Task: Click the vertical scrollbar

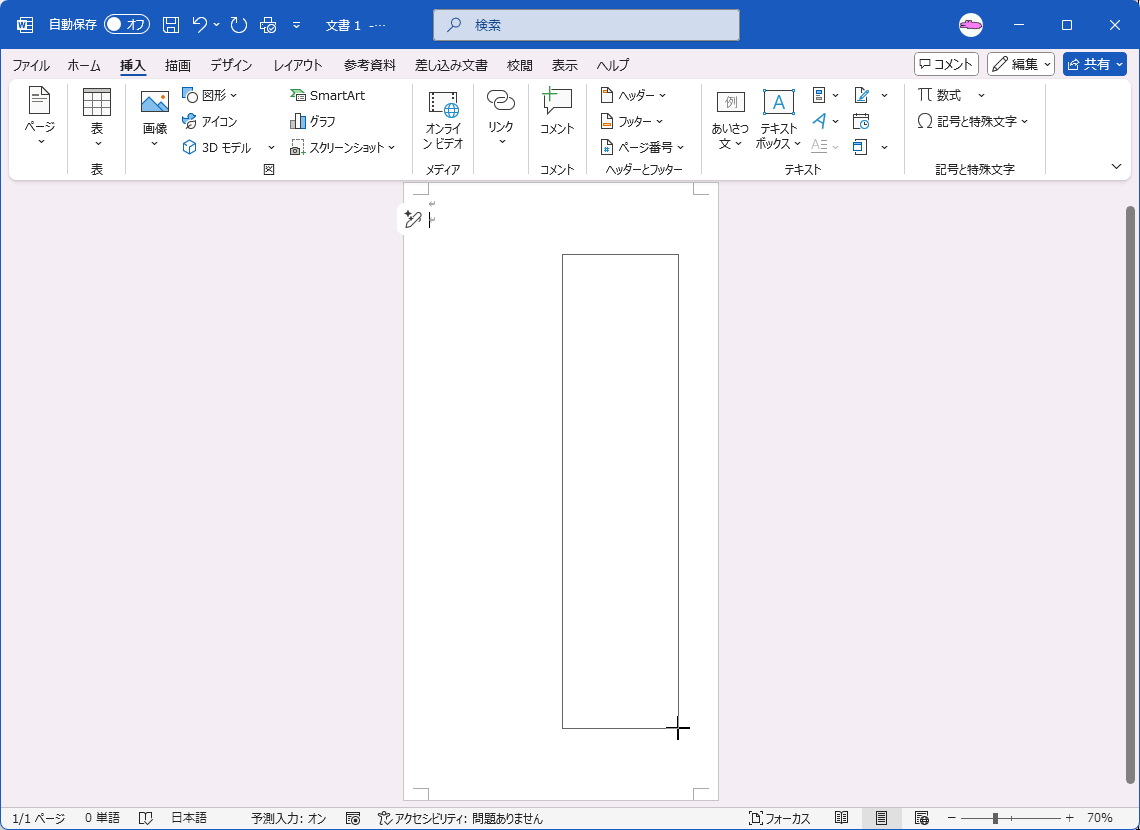Action: tap(1130, 494)
